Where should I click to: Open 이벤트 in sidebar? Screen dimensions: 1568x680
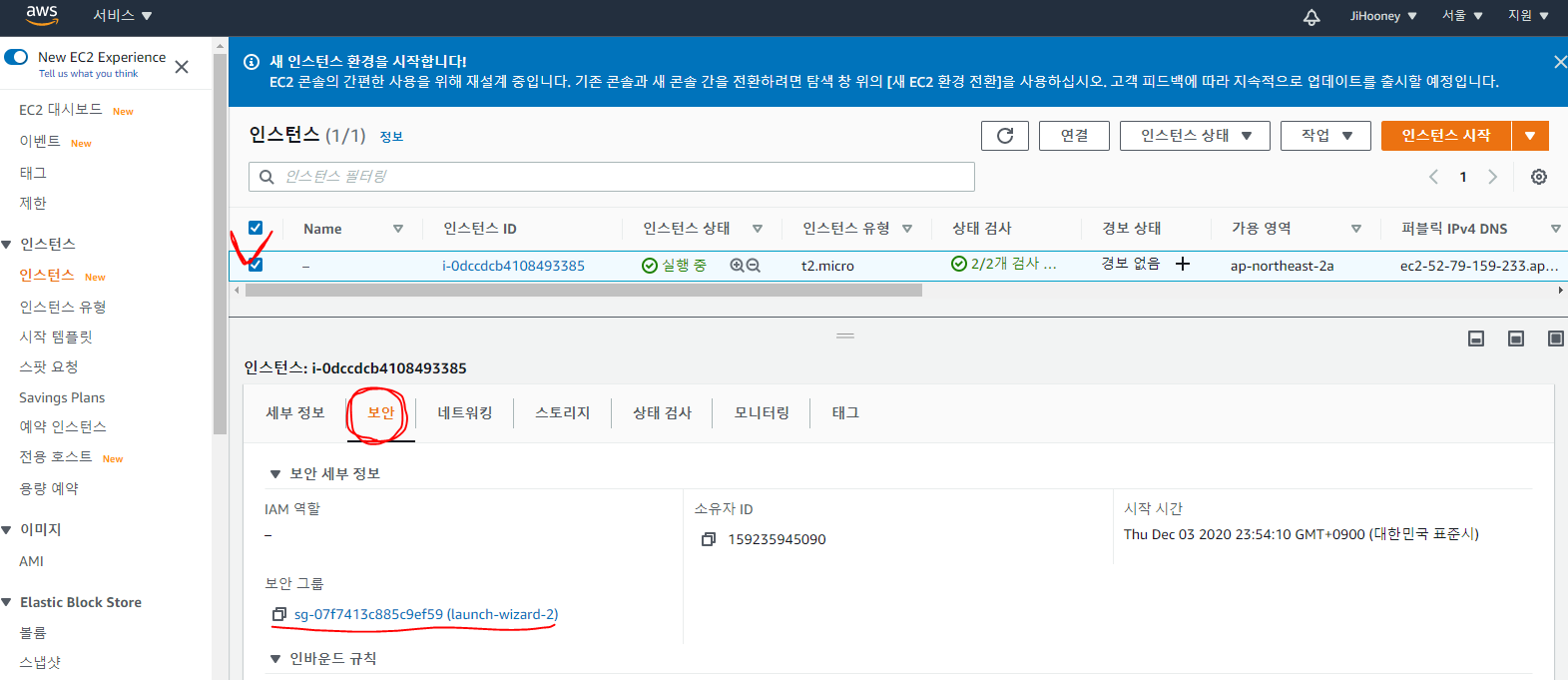coord(40,142)
